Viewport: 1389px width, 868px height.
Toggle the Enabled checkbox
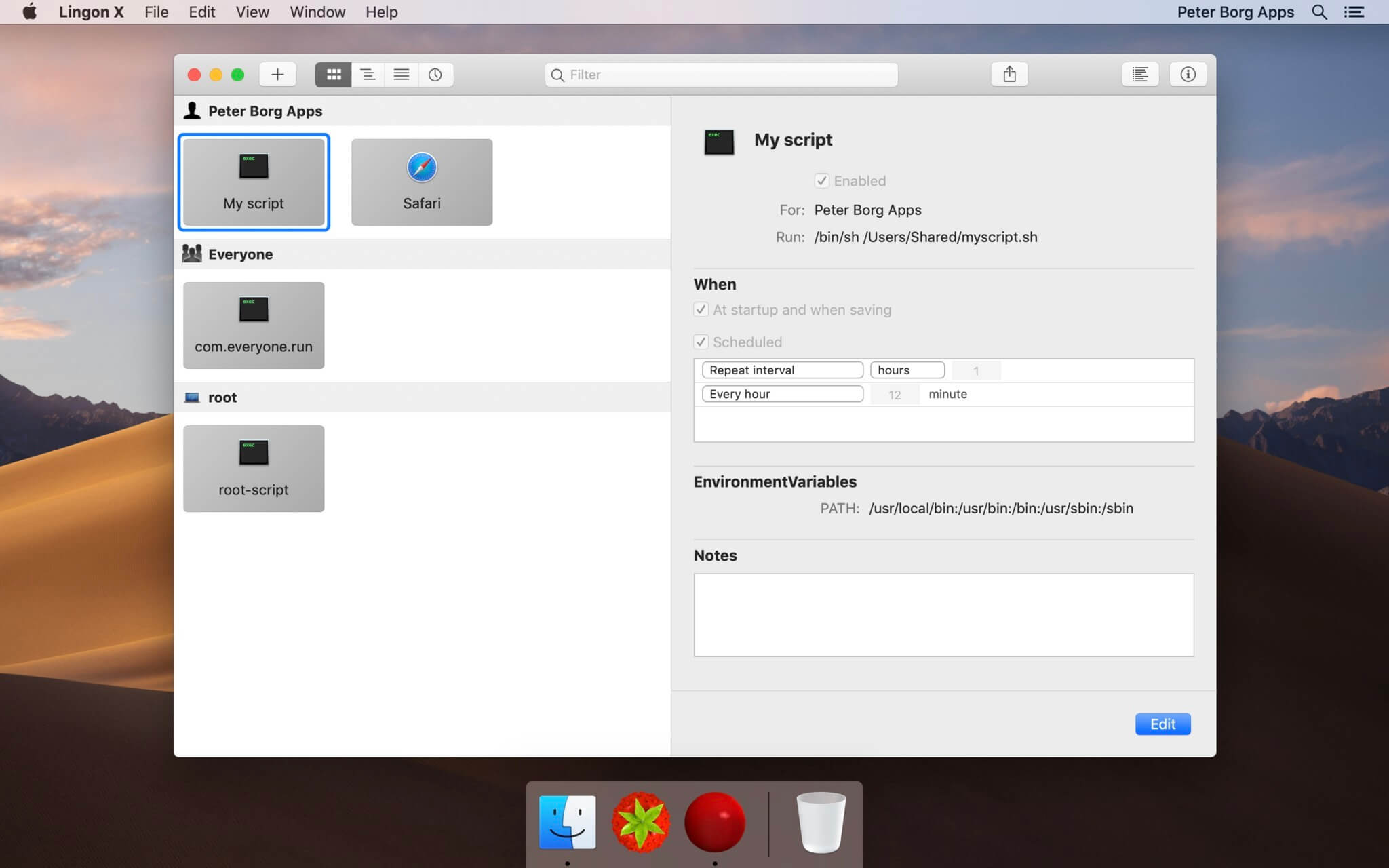point(821,180)
